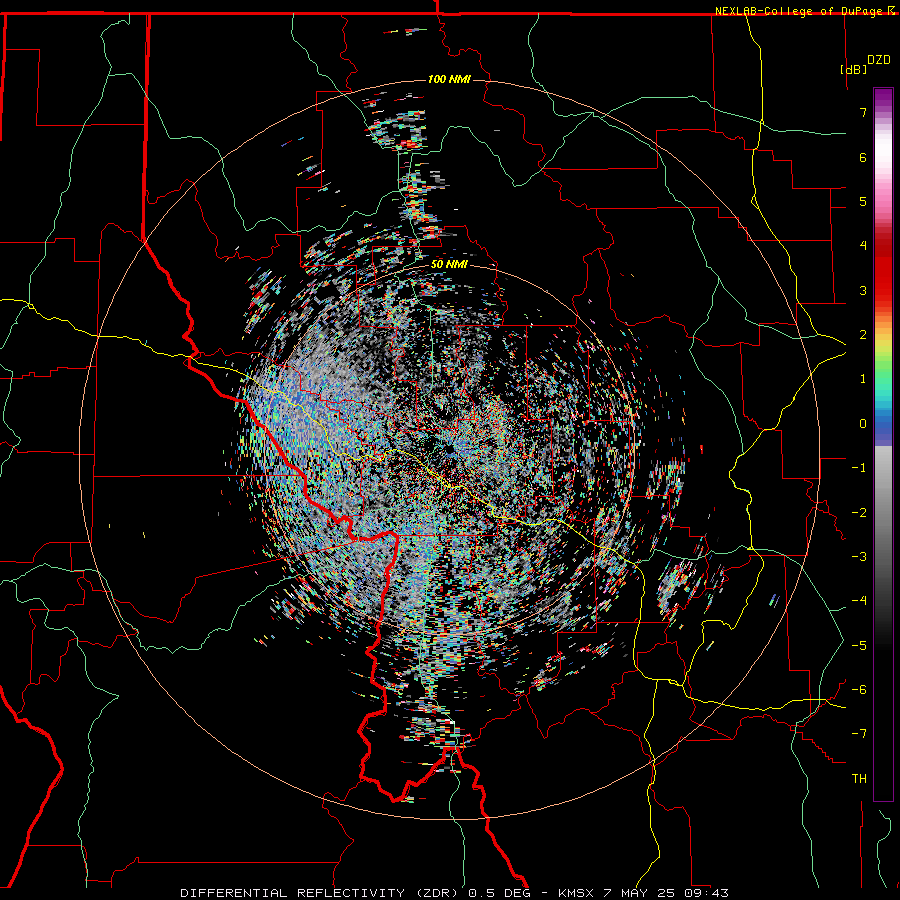
Task: Select the 7 dB scale tick label
Action: [863, 112]
